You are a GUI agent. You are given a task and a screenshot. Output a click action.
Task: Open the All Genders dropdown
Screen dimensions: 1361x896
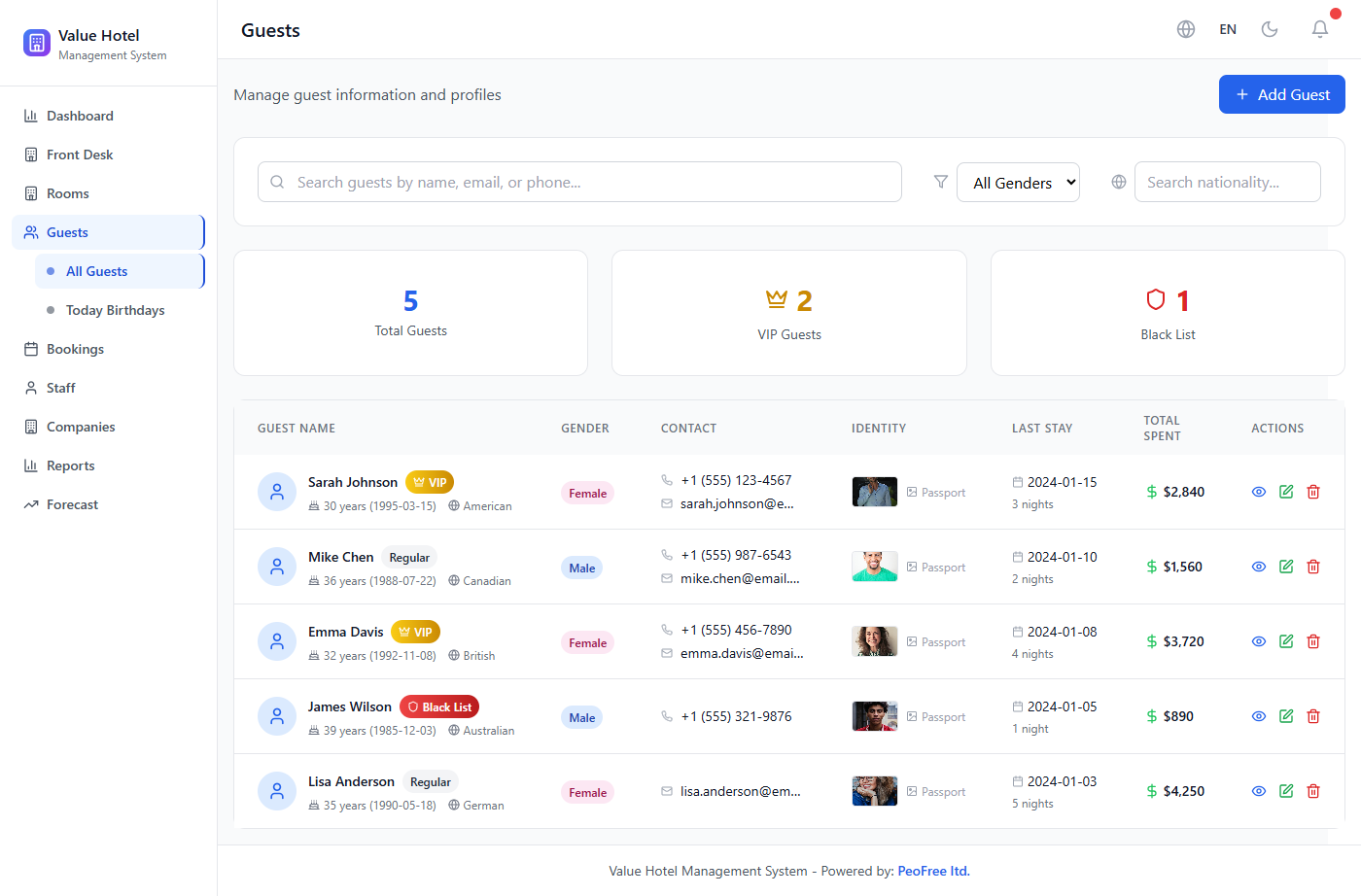pyautogui.click(x=1018, y=183)
